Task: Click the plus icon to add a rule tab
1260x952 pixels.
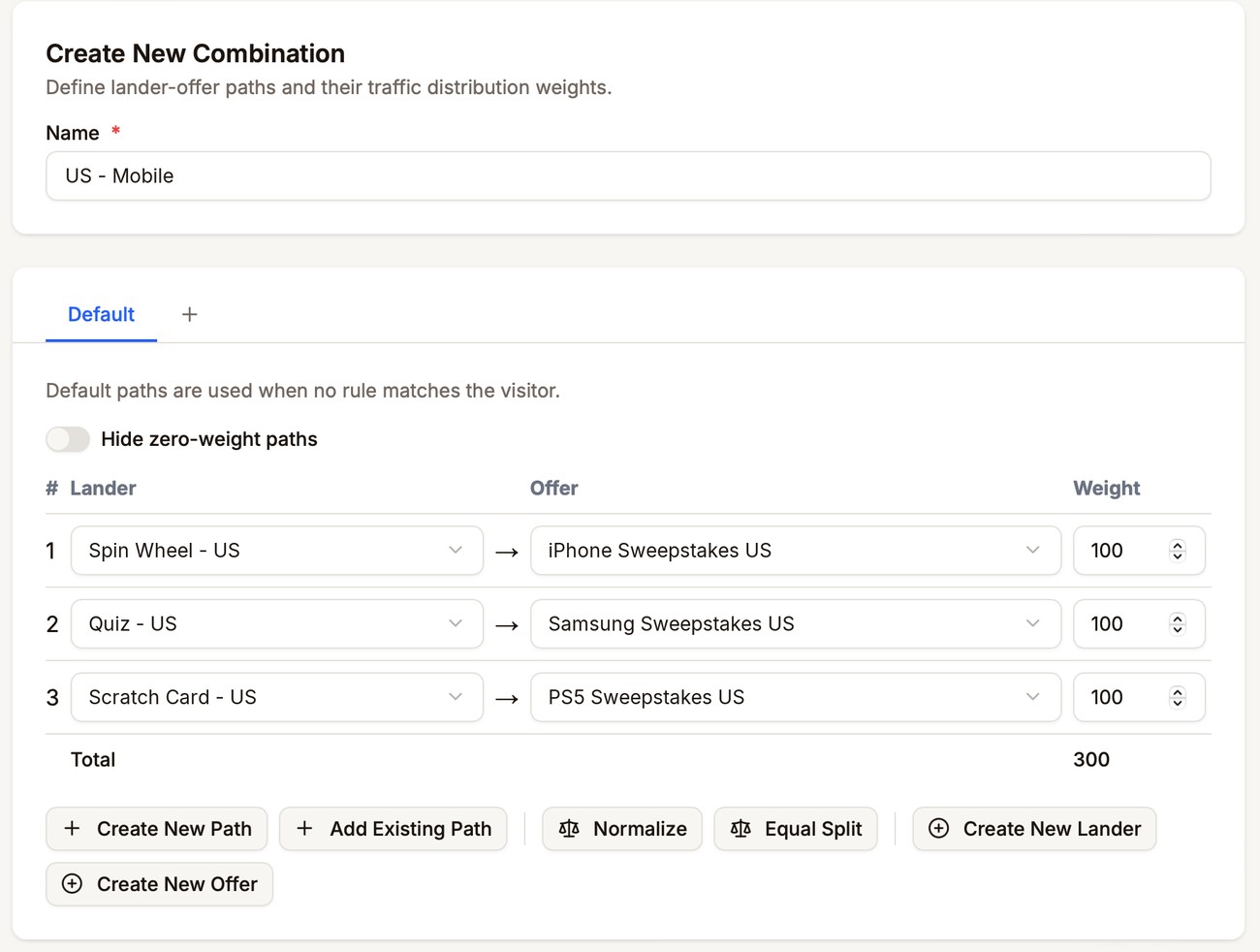Action: (189, 314)
